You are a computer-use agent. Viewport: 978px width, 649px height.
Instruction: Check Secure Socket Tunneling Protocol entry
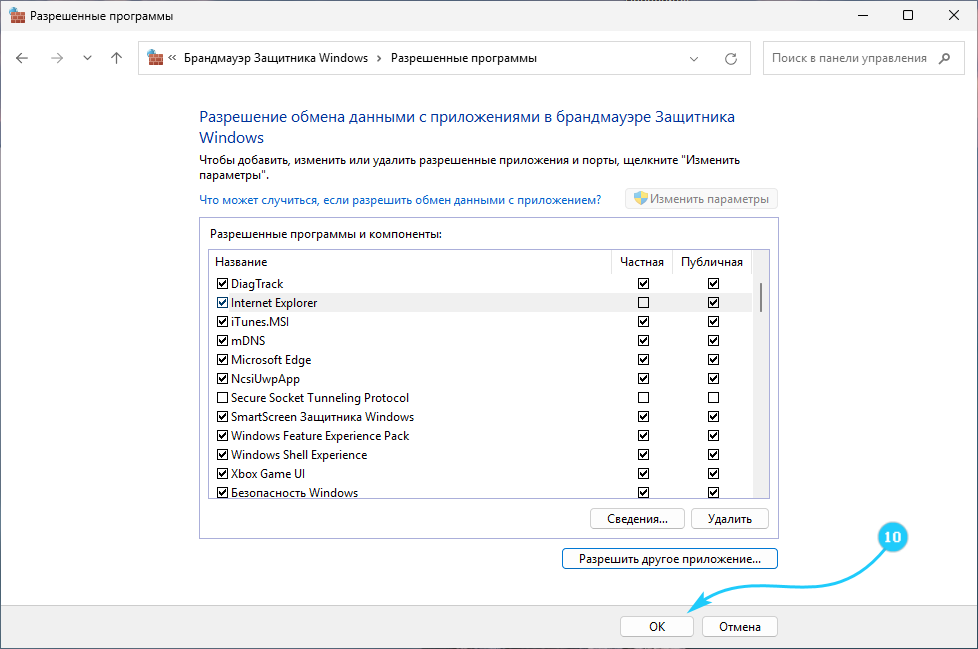pyautogui.click(x=222, y=398)
